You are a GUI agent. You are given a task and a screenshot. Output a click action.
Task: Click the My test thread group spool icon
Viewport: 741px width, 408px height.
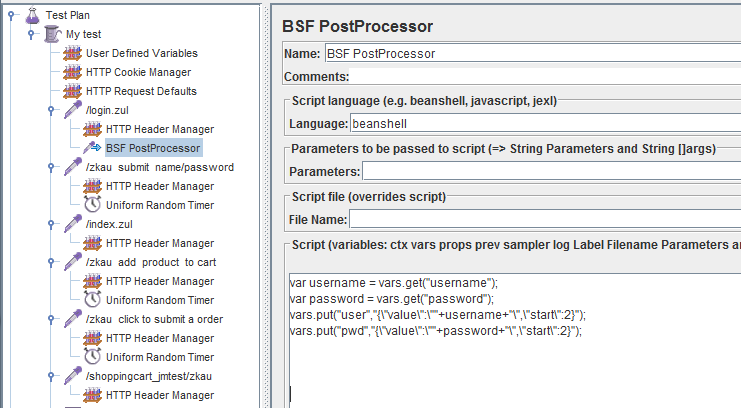52,34
